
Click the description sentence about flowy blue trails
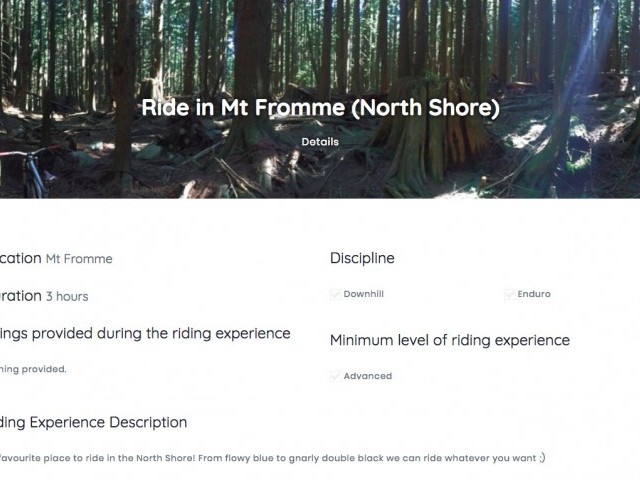tap(270, 457)
